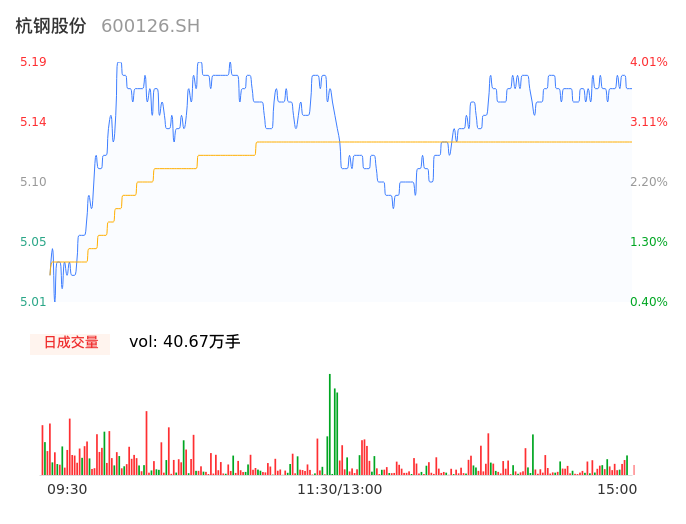Image resolution: width=686 pixels, height=524 pixels.
Task: Click the 5.19 top price axis label
Action: (x=33, y=62)
